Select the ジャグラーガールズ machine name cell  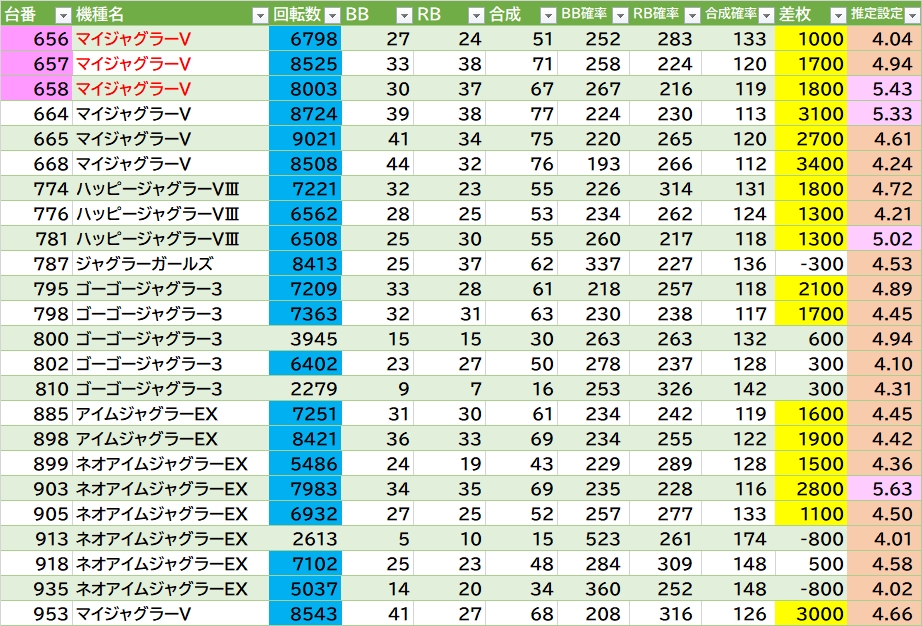tap(170, 264)
